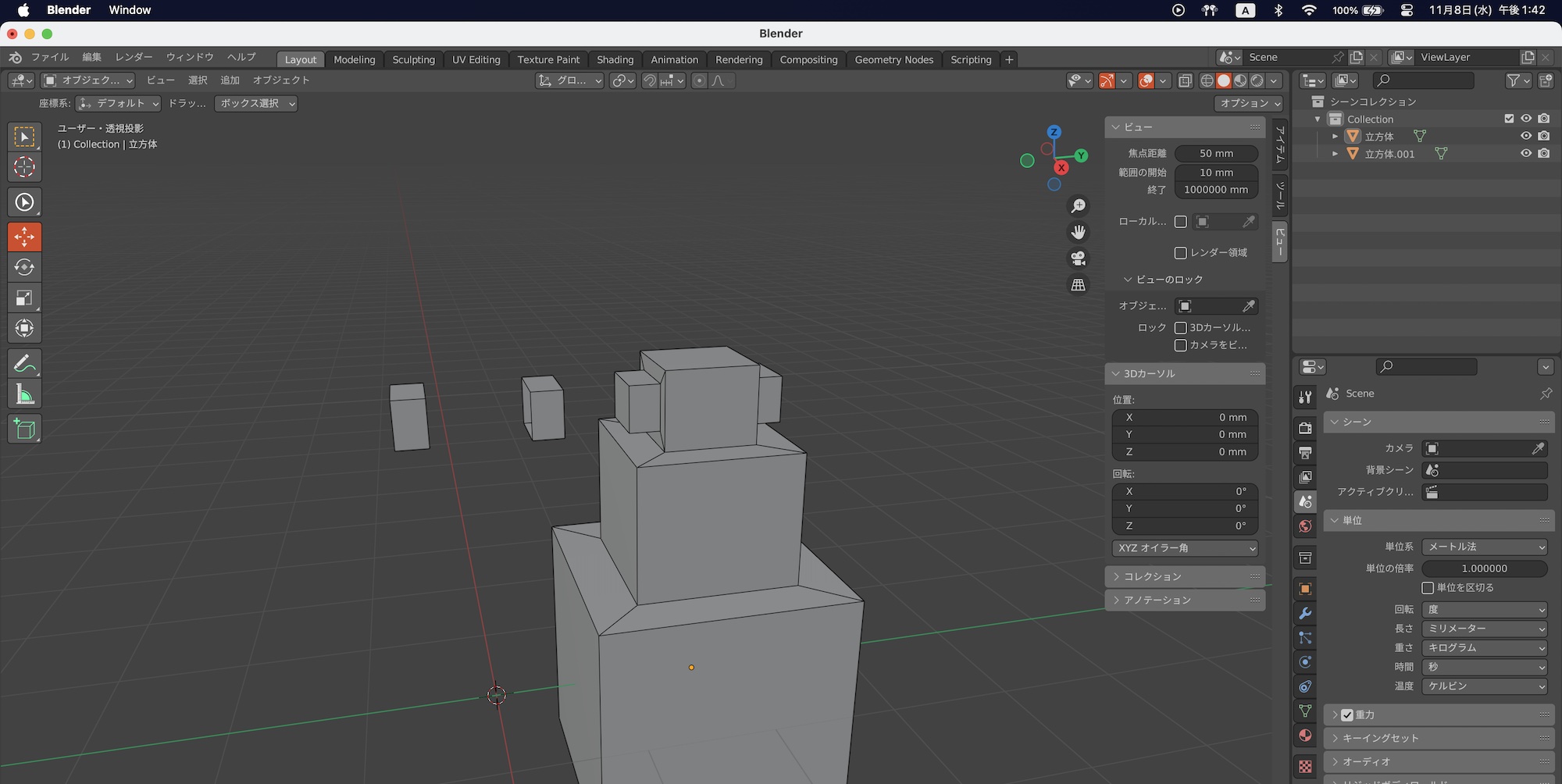The width and height of the screenshot is (1562, 784).
Task: Open the Annotate tool
Action: click(24, 364)
